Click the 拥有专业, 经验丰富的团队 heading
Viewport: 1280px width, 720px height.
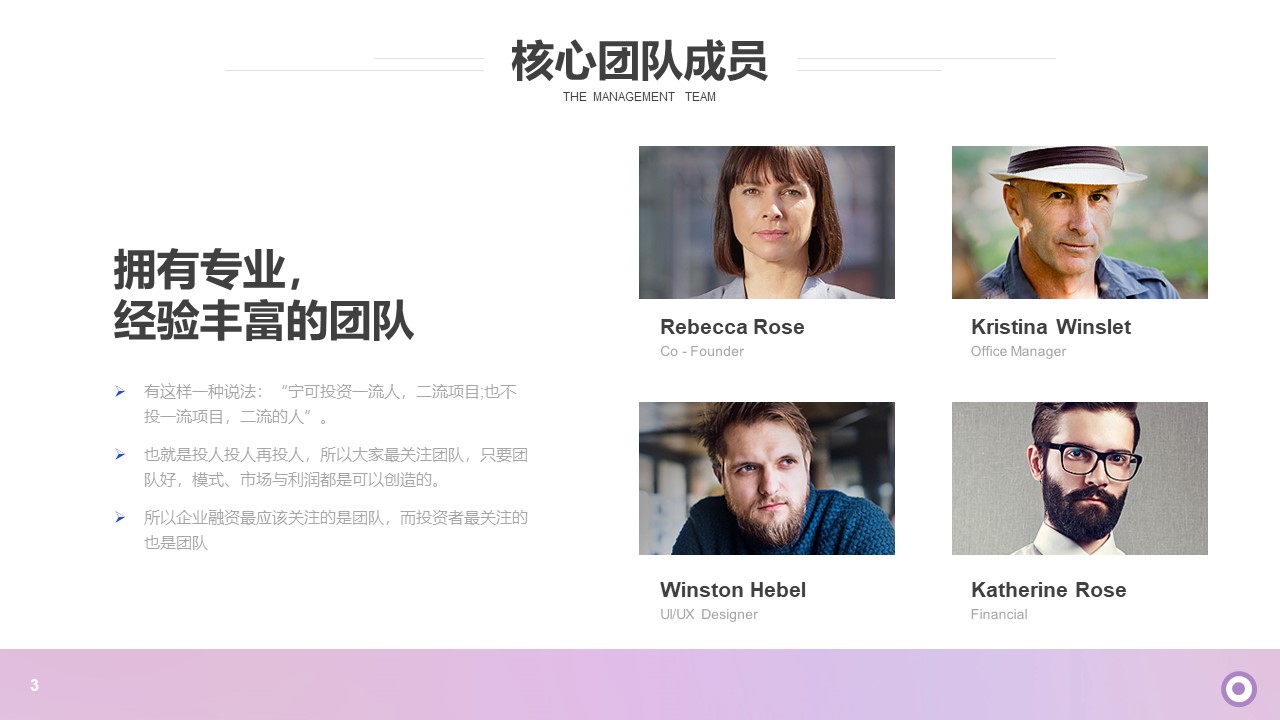tap(263, 296)
